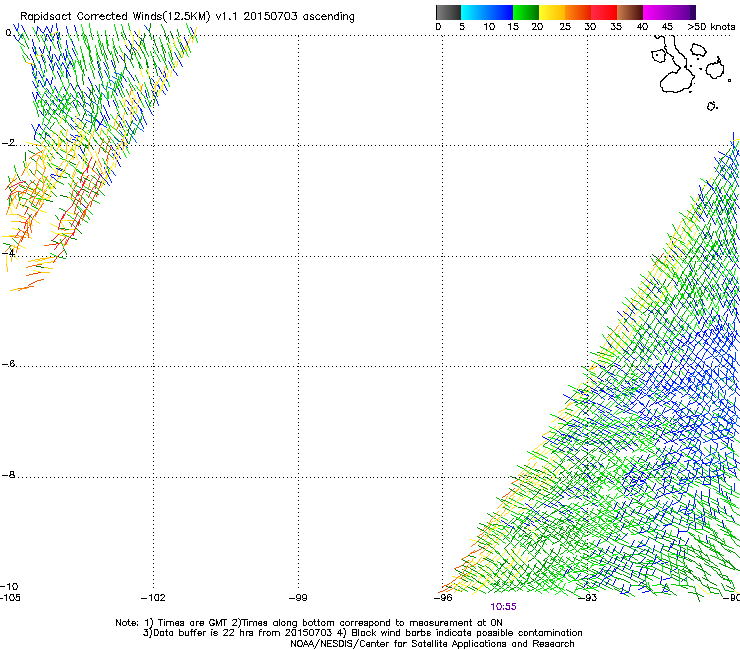This screenshot has width=740, height=650.
Task: Click the blue 10-15 knots legend segment
Action: click(x=500, y=12)
